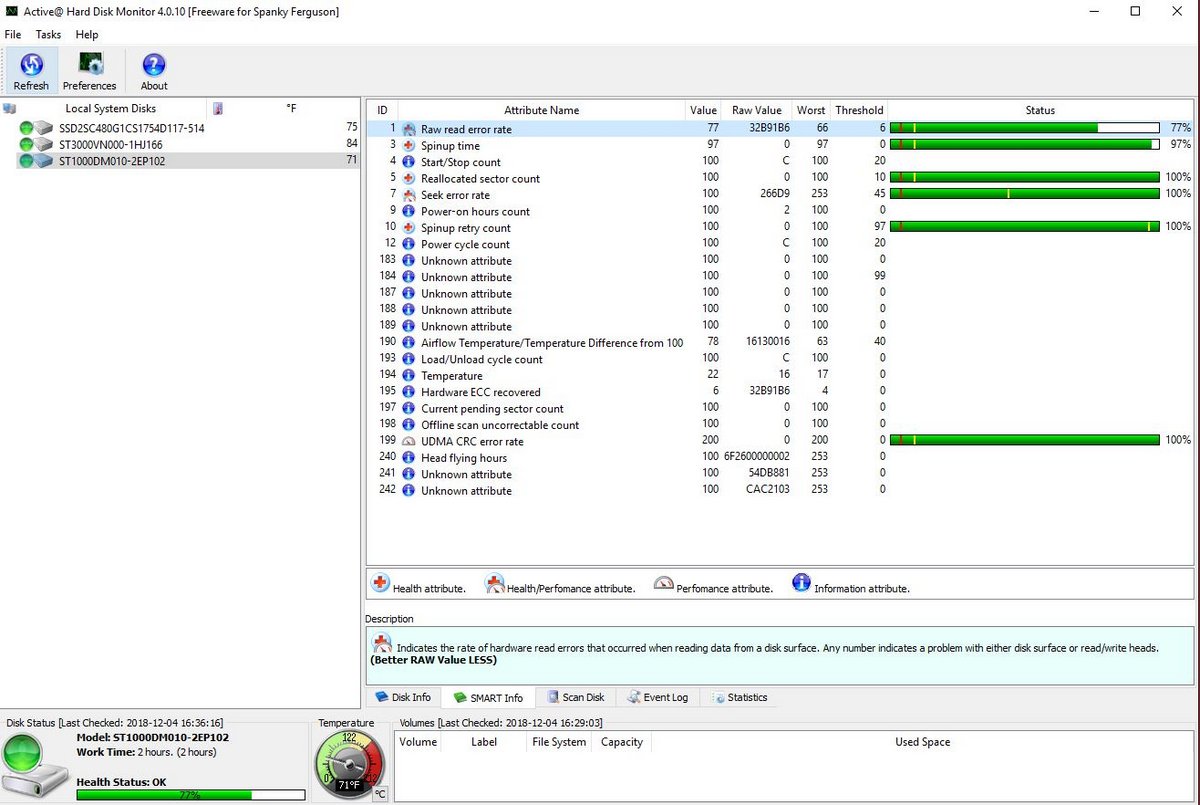Screen dimensions: 1200x805
Task: Sort by Raw Value column header
Action: (756, 110)
